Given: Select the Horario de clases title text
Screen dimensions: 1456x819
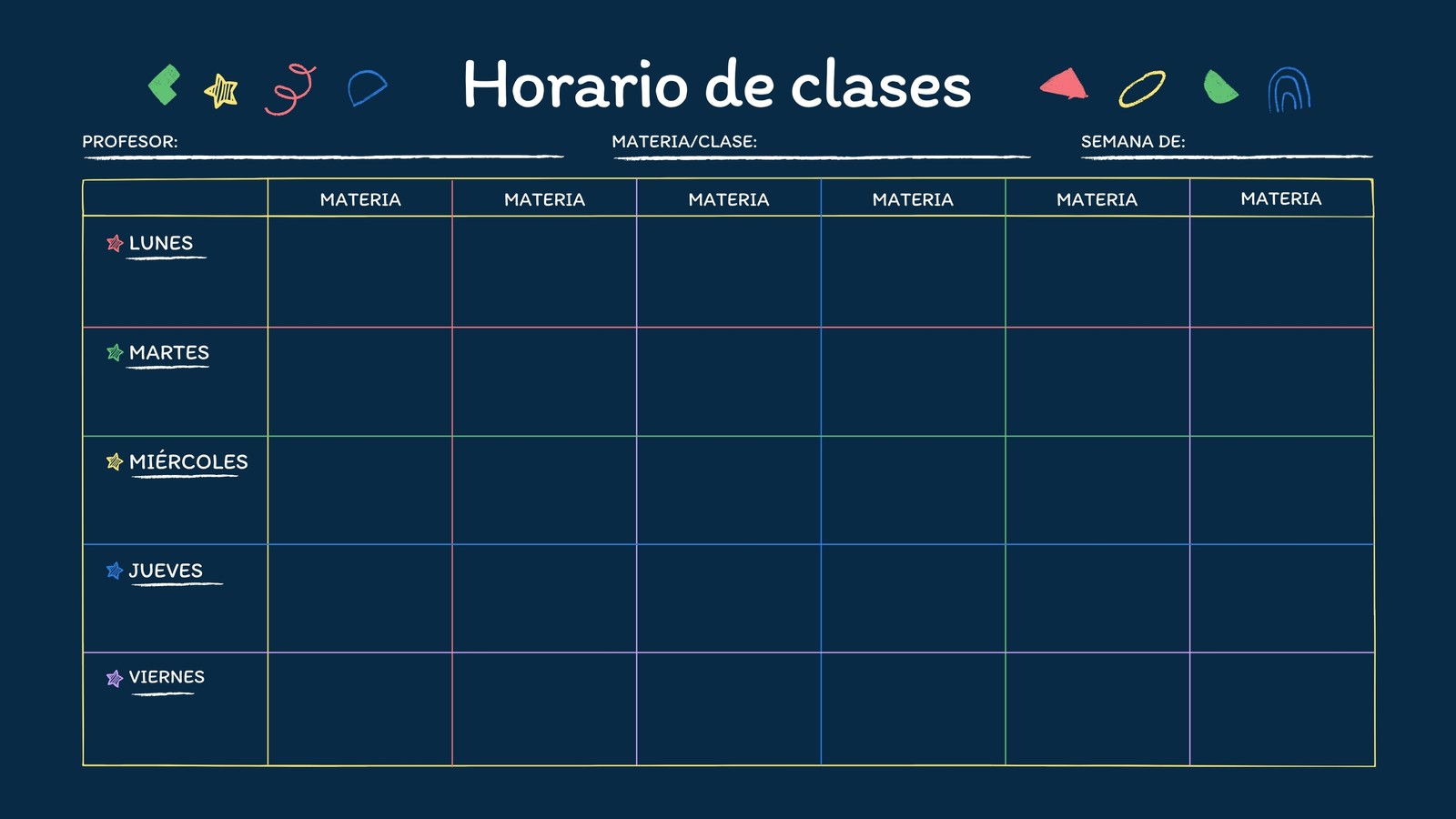Looking at the screenshot, I should [x=717, y=85].
